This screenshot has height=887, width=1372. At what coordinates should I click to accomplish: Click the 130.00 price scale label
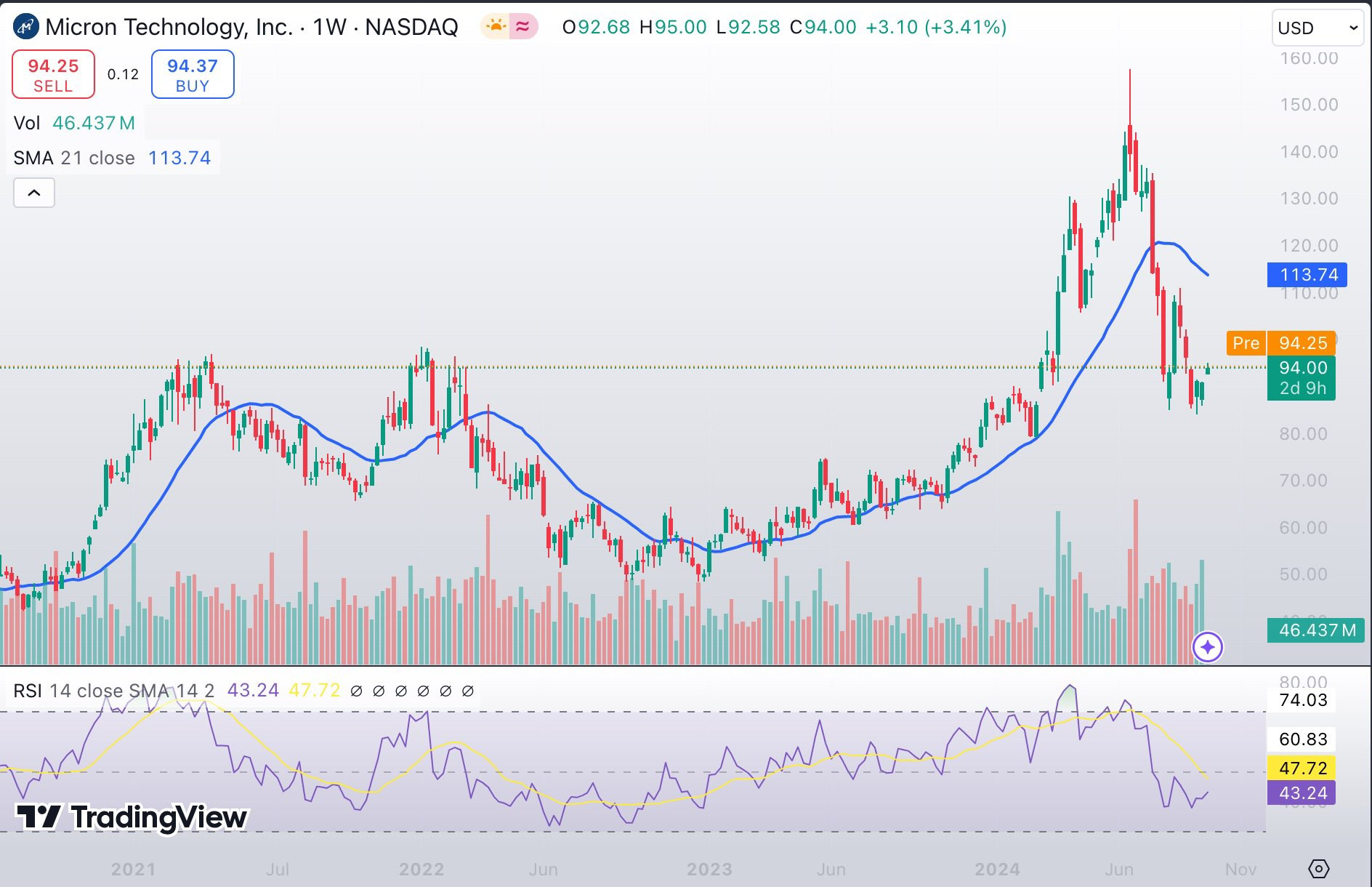coord(1309,198)
